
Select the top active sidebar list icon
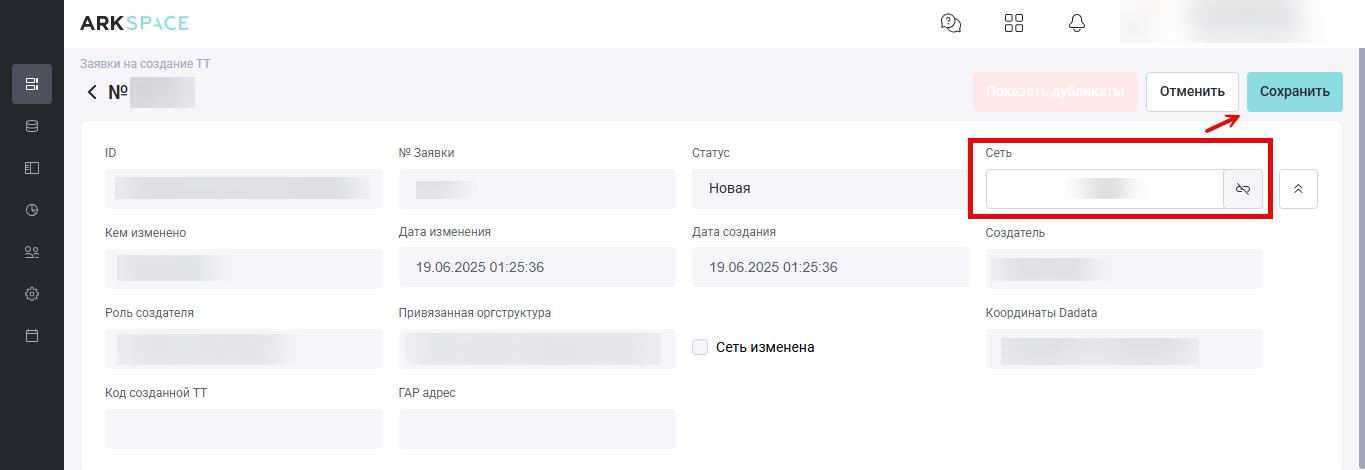(x=32, y=84)
